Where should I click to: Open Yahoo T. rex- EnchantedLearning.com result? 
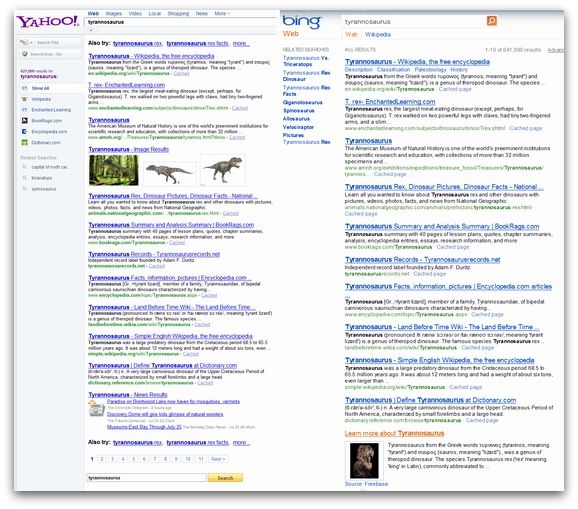[126, 85]
